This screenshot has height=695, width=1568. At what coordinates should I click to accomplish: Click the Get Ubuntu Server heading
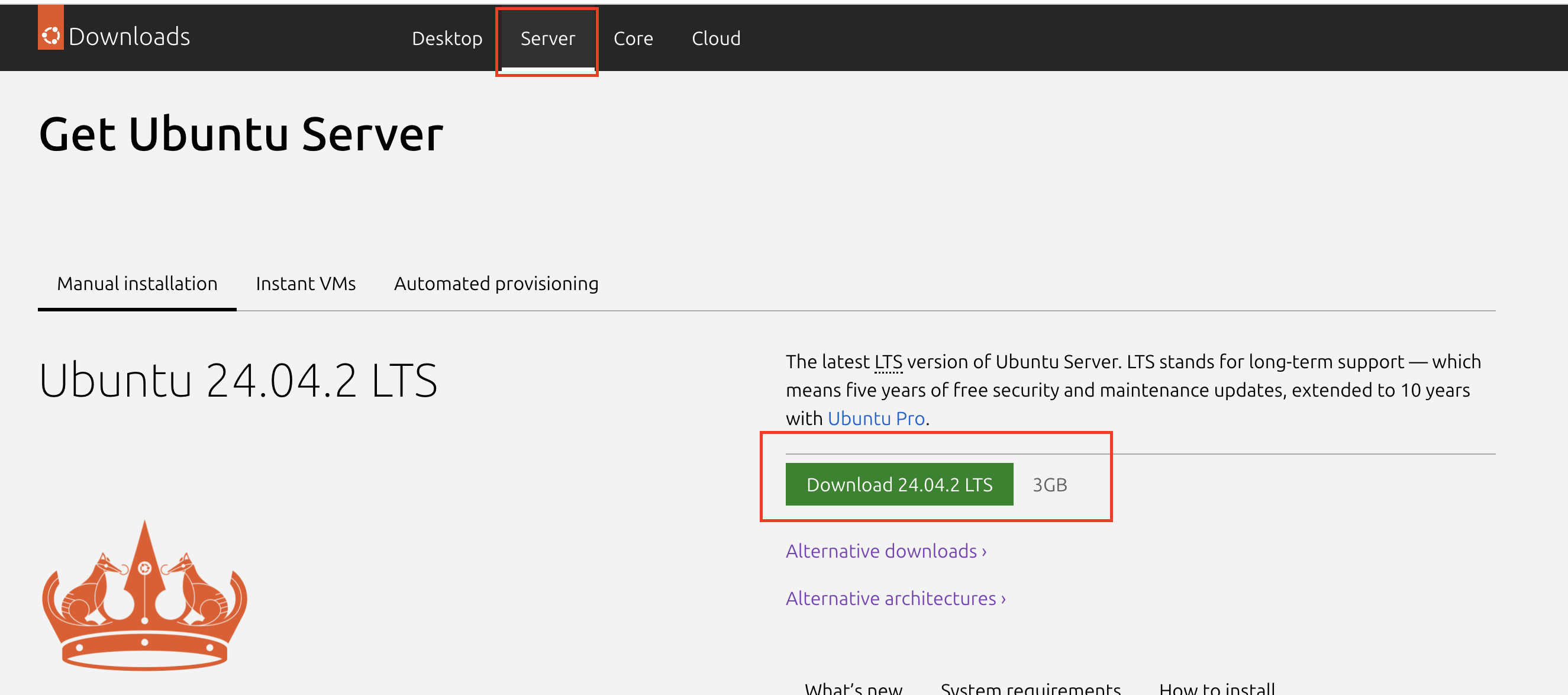241,134
